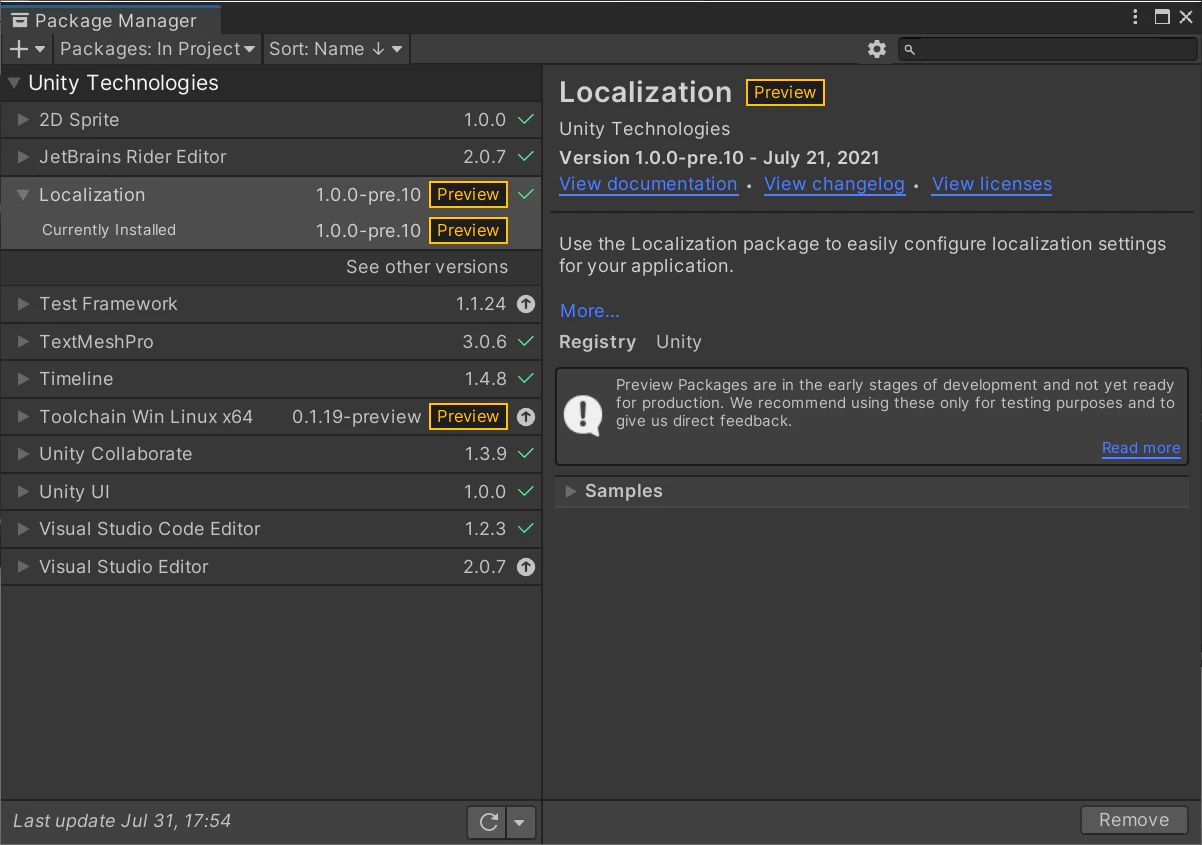This screenshot has height=845, width=1202.
Task: Click the Test Framework update arrow icon
Action: (x=526, y=304)
